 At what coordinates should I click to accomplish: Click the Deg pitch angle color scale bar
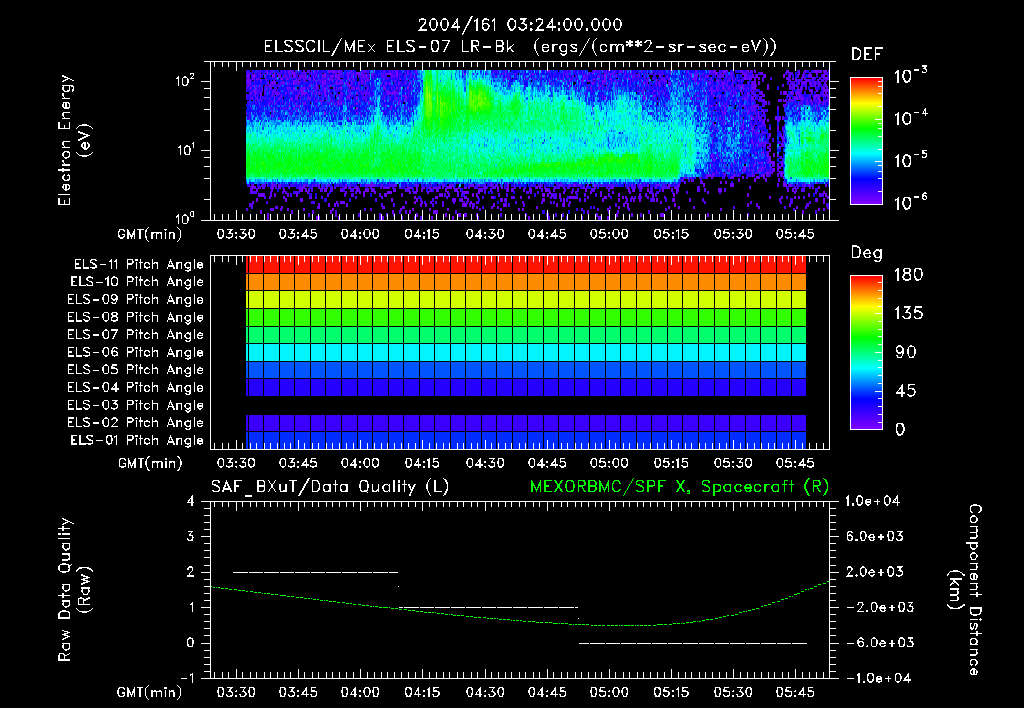tap(866, 352)
